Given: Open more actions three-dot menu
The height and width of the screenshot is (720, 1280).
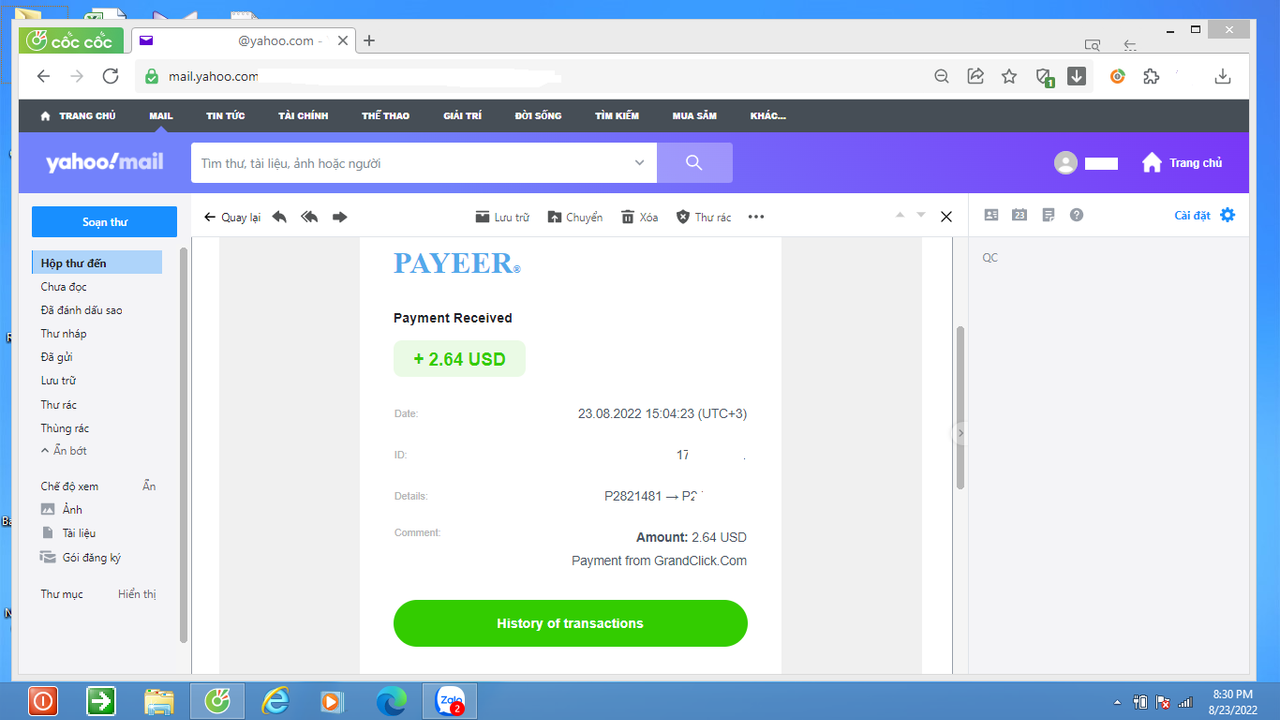Looking at the screenshot, I should pyautogui.click(x=756, y=217).
